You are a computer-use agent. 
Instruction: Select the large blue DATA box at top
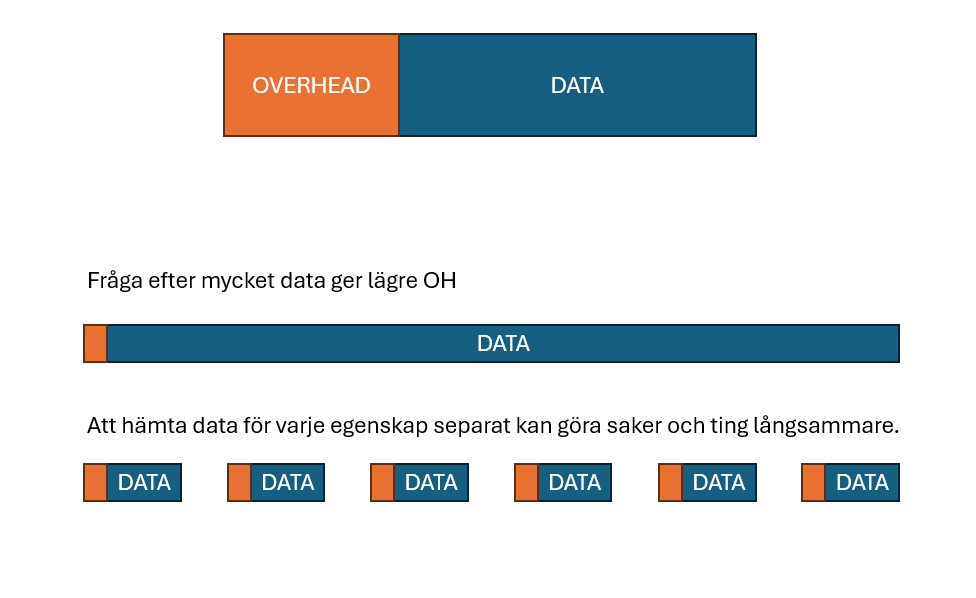coord(577,85)
